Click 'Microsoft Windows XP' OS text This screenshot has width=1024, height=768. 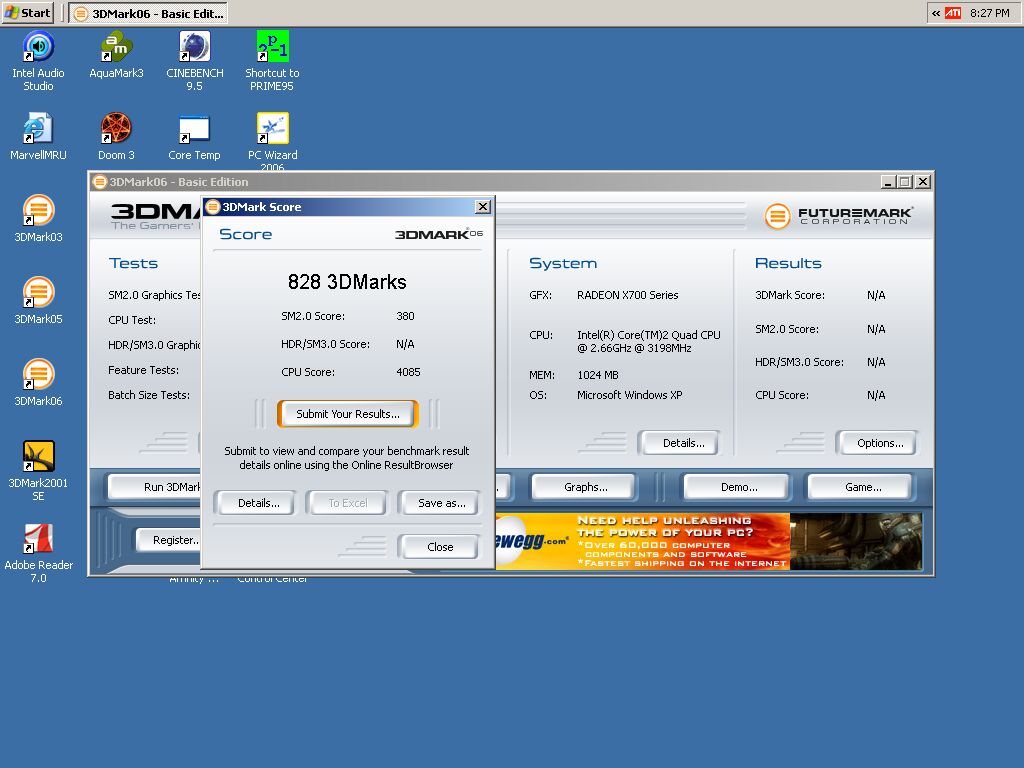tap(630, 395)
